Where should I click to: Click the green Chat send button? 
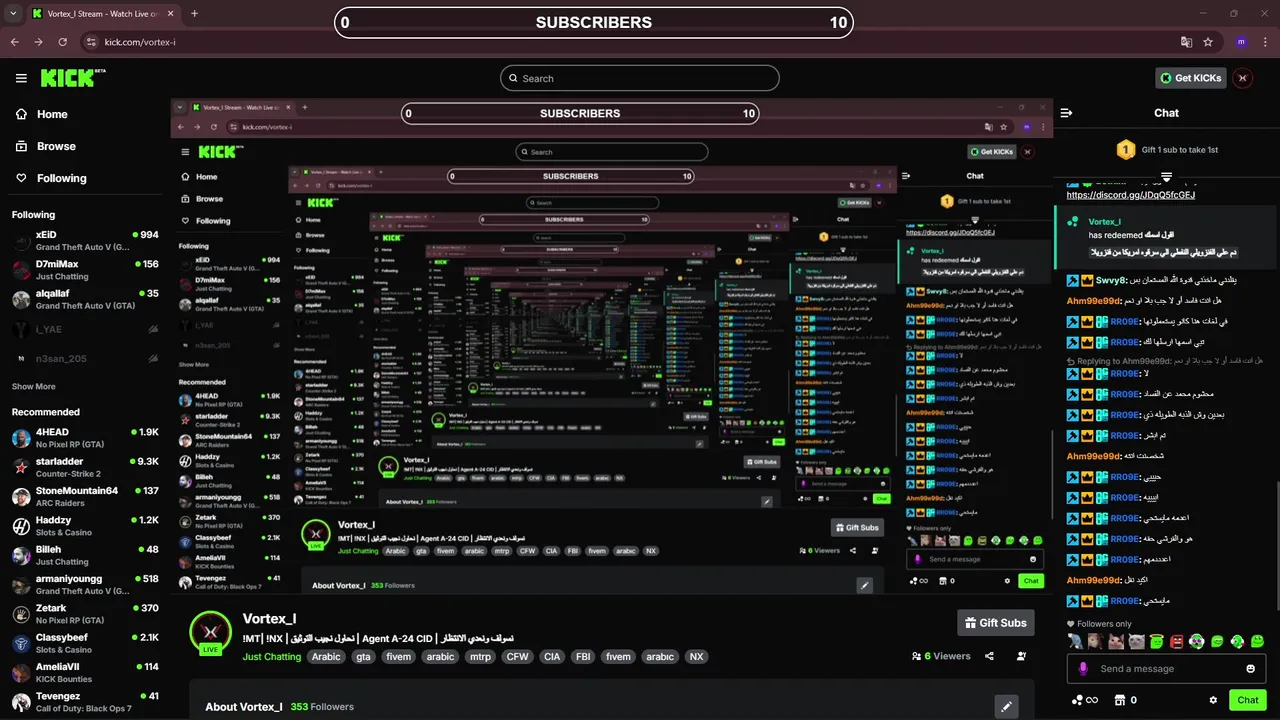pos(1248,700)
